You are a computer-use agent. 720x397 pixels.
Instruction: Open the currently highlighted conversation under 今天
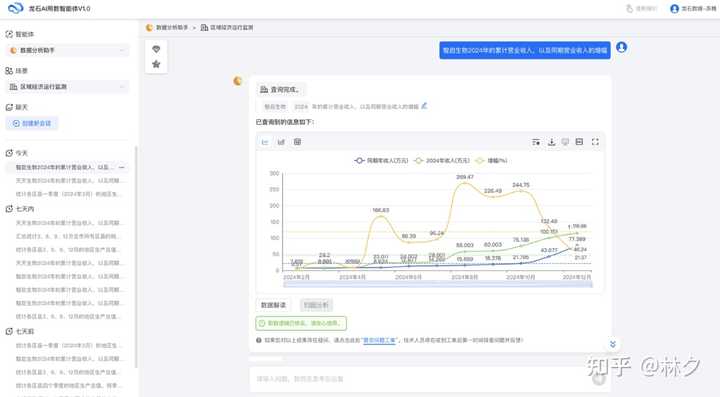coord(67,168)
